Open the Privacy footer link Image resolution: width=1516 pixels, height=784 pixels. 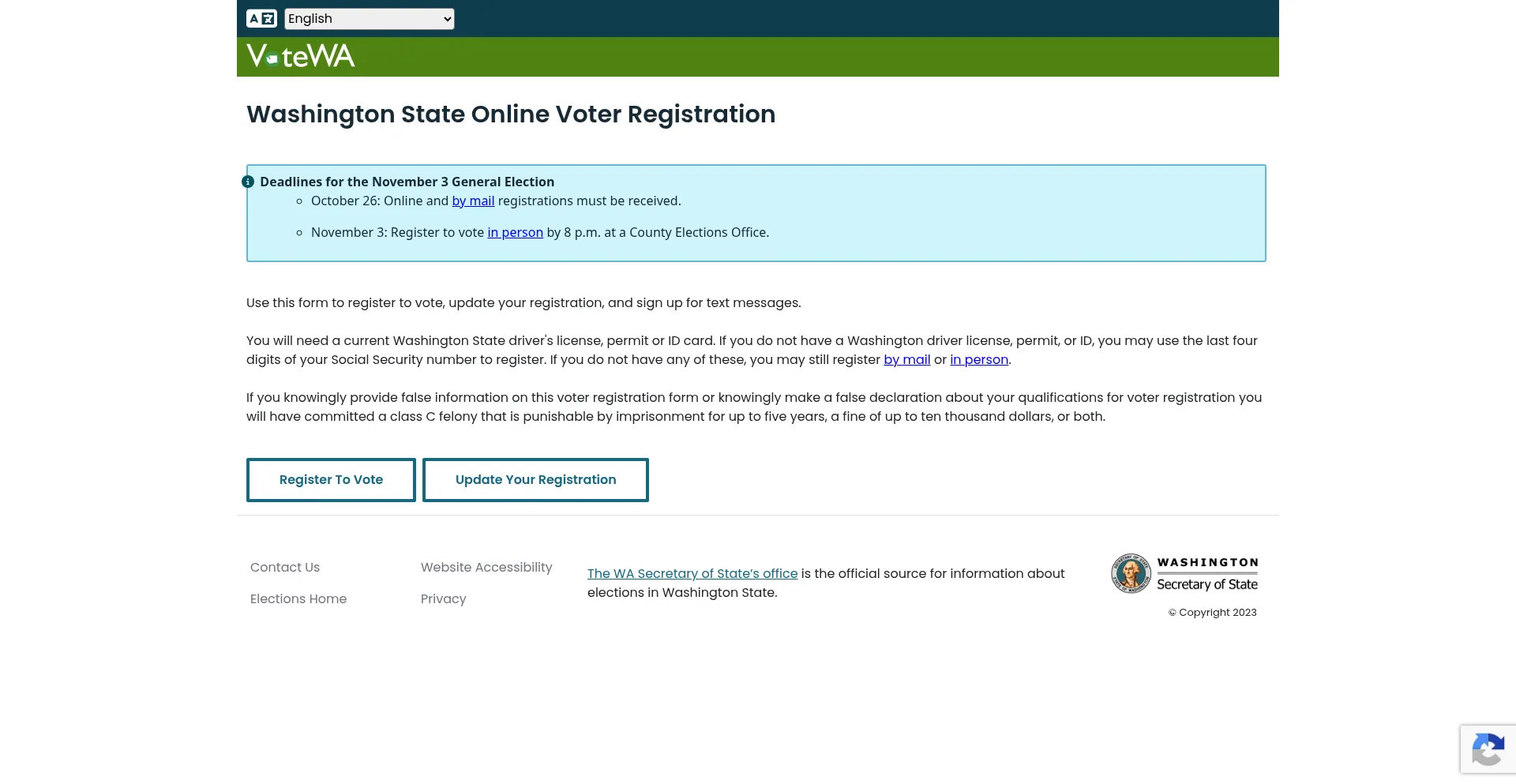click(444, 598)
